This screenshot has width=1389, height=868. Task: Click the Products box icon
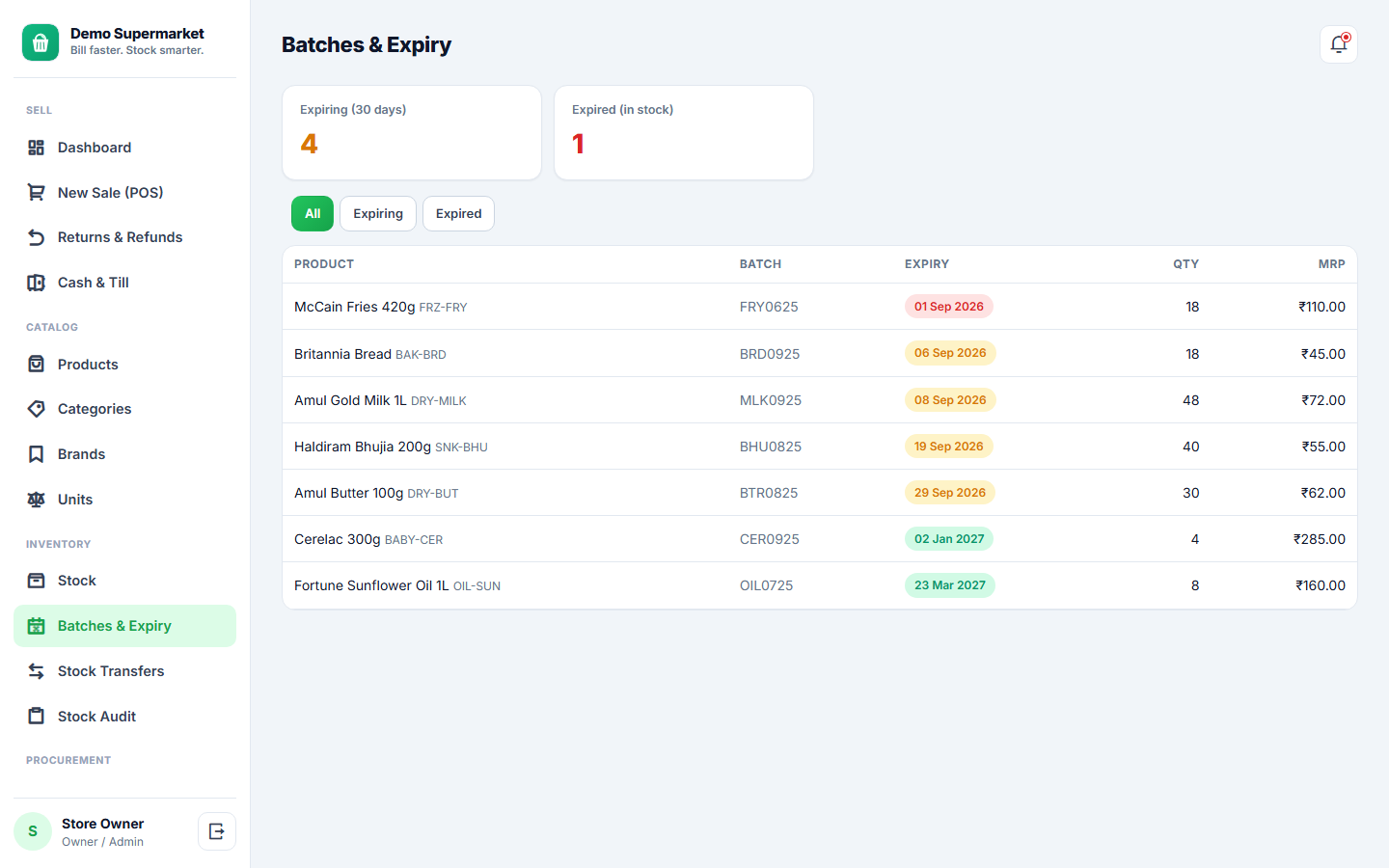coord(37,365)
